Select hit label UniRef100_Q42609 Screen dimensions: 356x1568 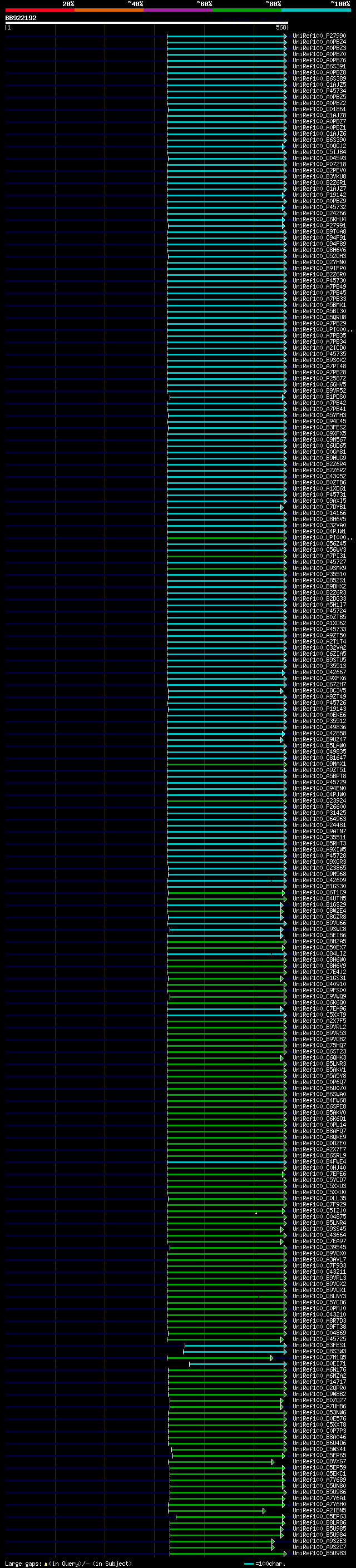tap(319, 880)
